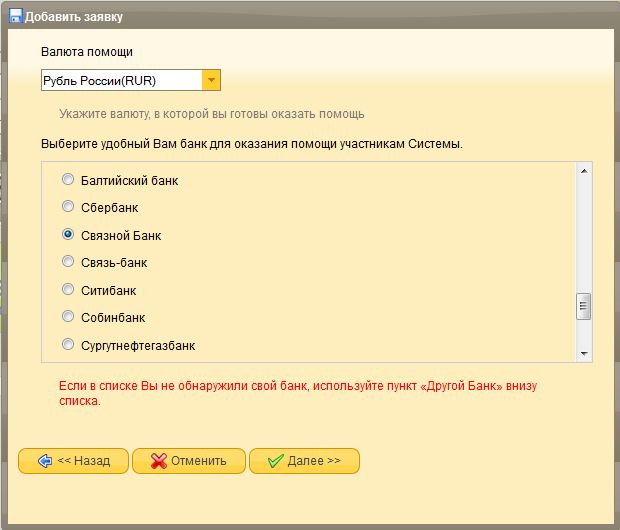Image resolution: width=620 pixels, height=530 pixels.
Task: Choose the Собинбанк radio option
Action: [x=68, y=316]
